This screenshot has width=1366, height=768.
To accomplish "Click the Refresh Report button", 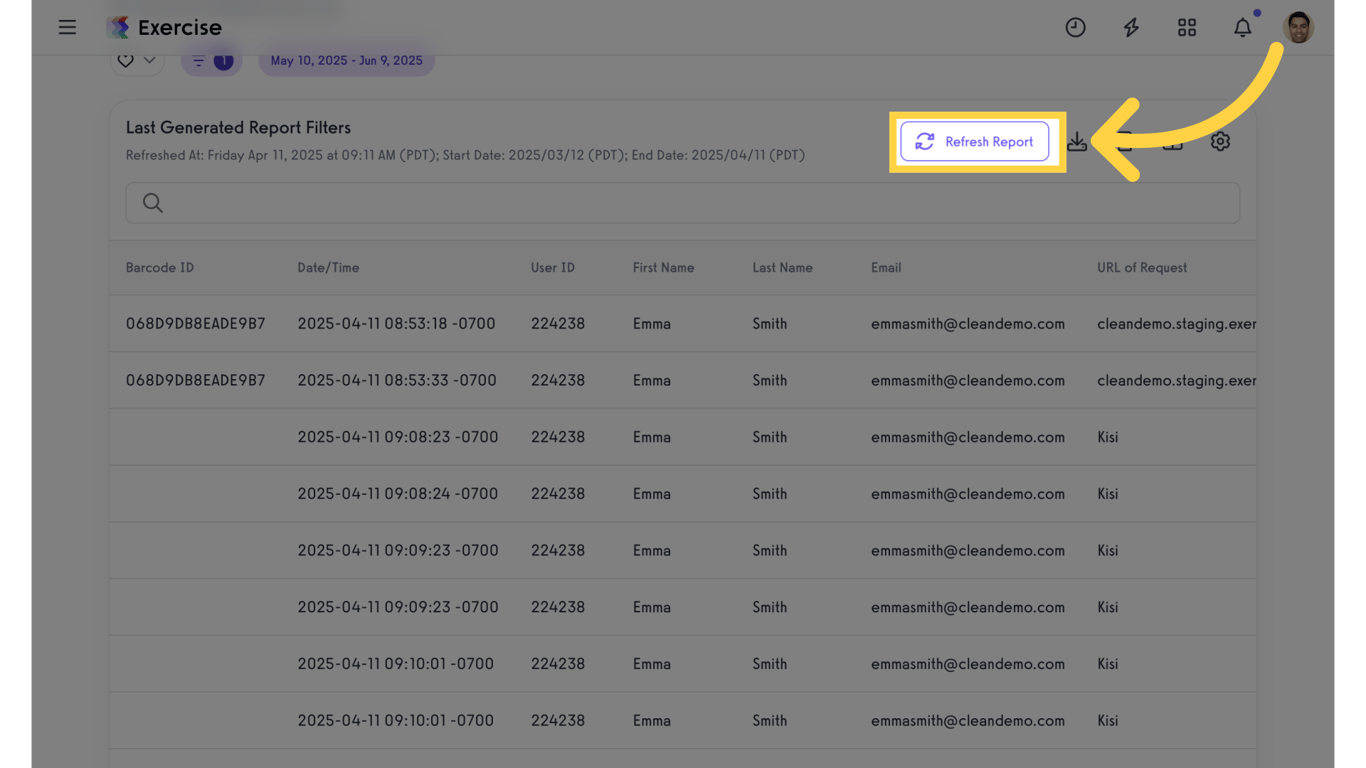I will coord(974,142).
